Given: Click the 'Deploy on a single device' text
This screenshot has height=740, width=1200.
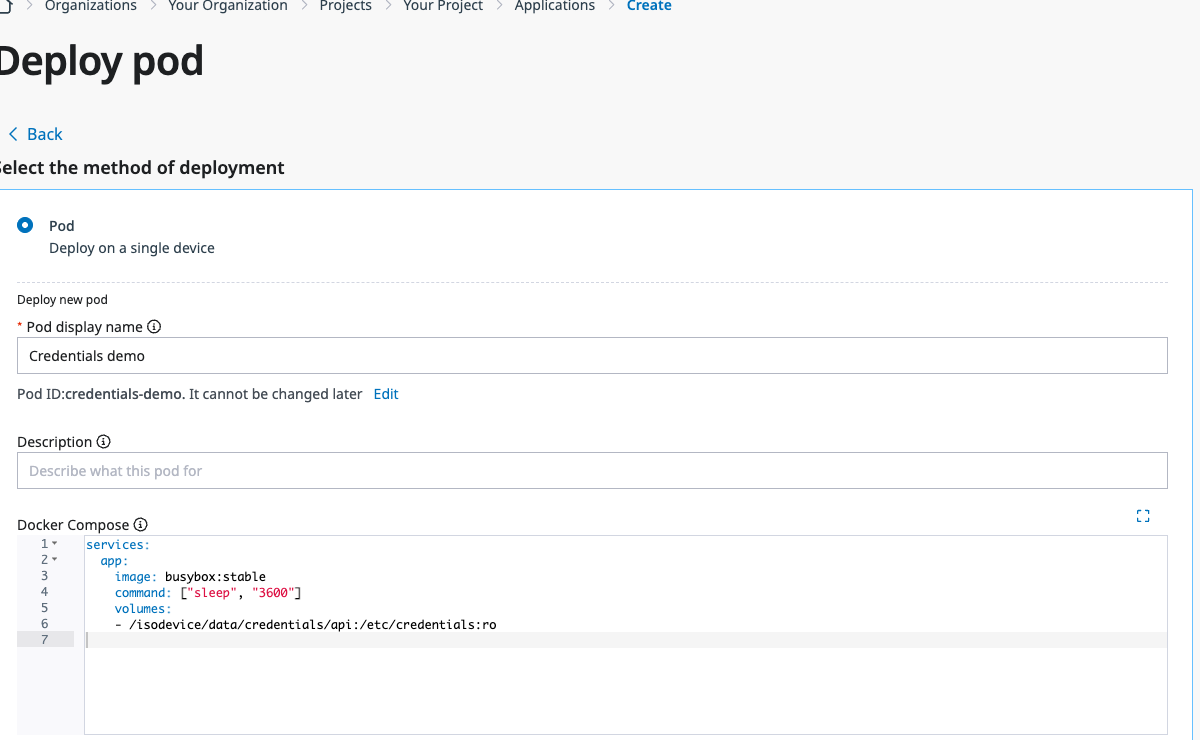Looking at the screenshot, I should tap(132, 248).
